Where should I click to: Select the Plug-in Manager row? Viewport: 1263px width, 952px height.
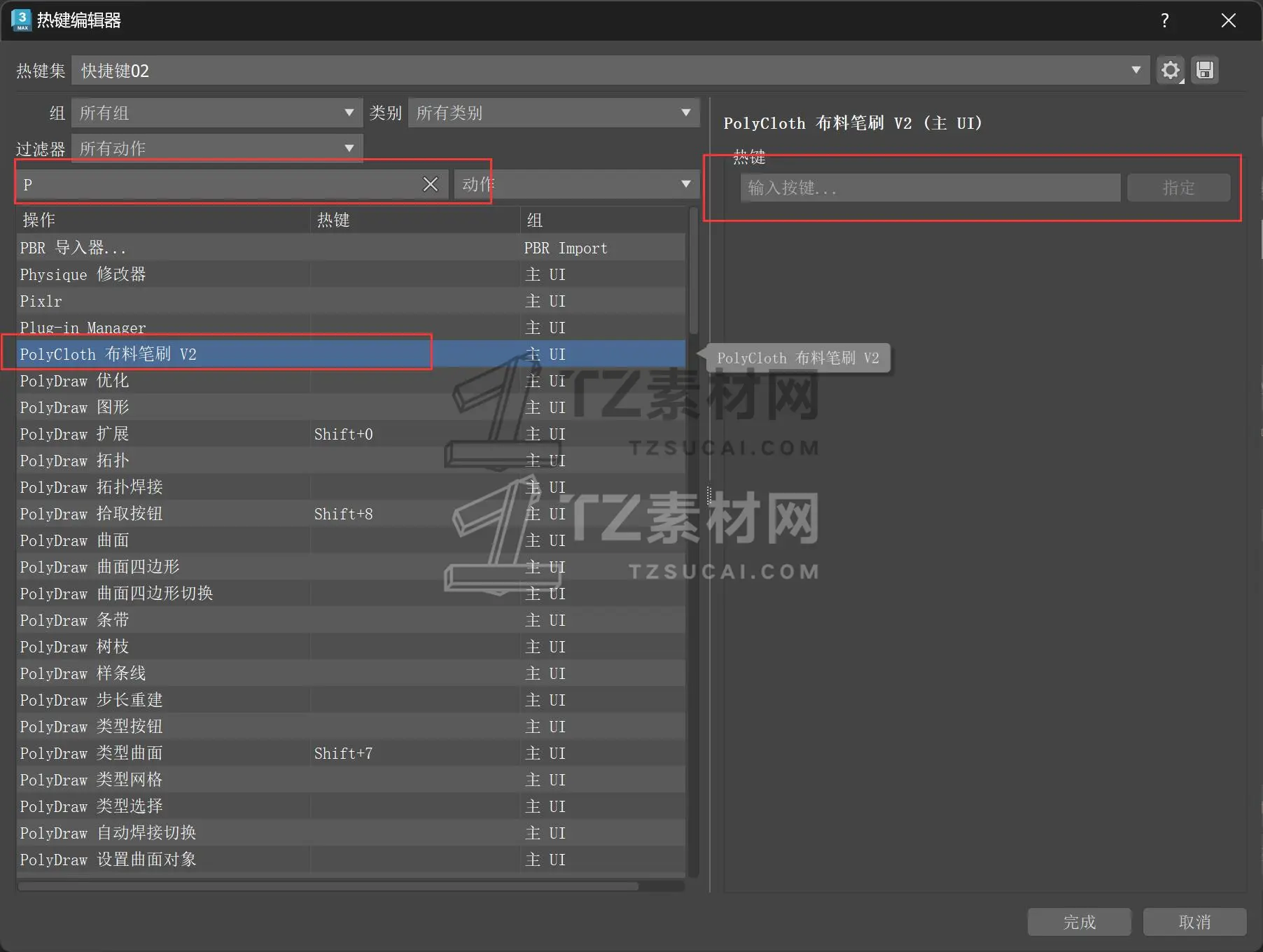coord(351,328)
